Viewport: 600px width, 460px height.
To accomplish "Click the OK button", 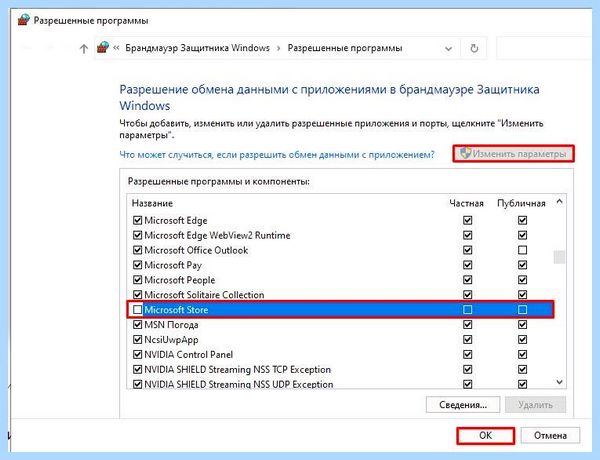I will pyautogui.click(x=486, y=436).
